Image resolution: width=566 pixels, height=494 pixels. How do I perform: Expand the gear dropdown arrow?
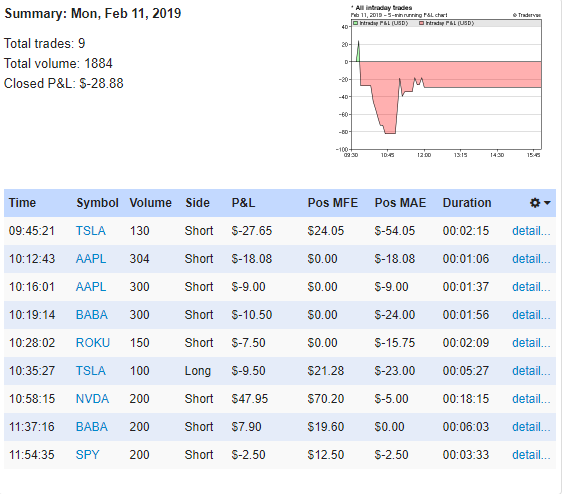point(547,203)
